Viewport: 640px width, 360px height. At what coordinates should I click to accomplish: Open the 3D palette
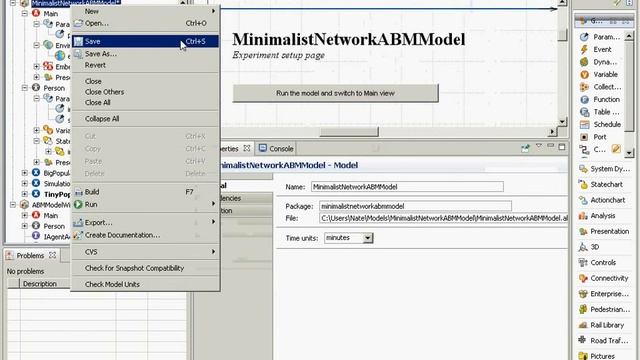[589, 247]
